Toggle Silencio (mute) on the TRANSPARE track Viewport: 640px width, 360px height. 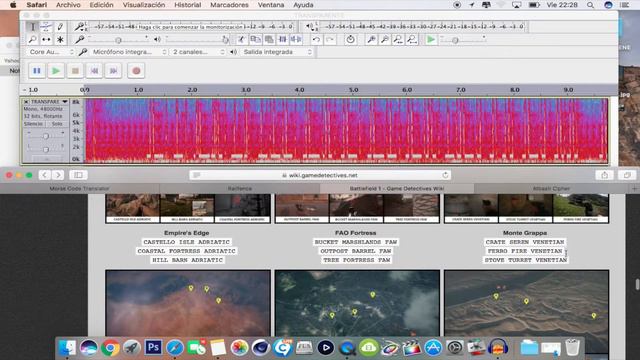33,124
